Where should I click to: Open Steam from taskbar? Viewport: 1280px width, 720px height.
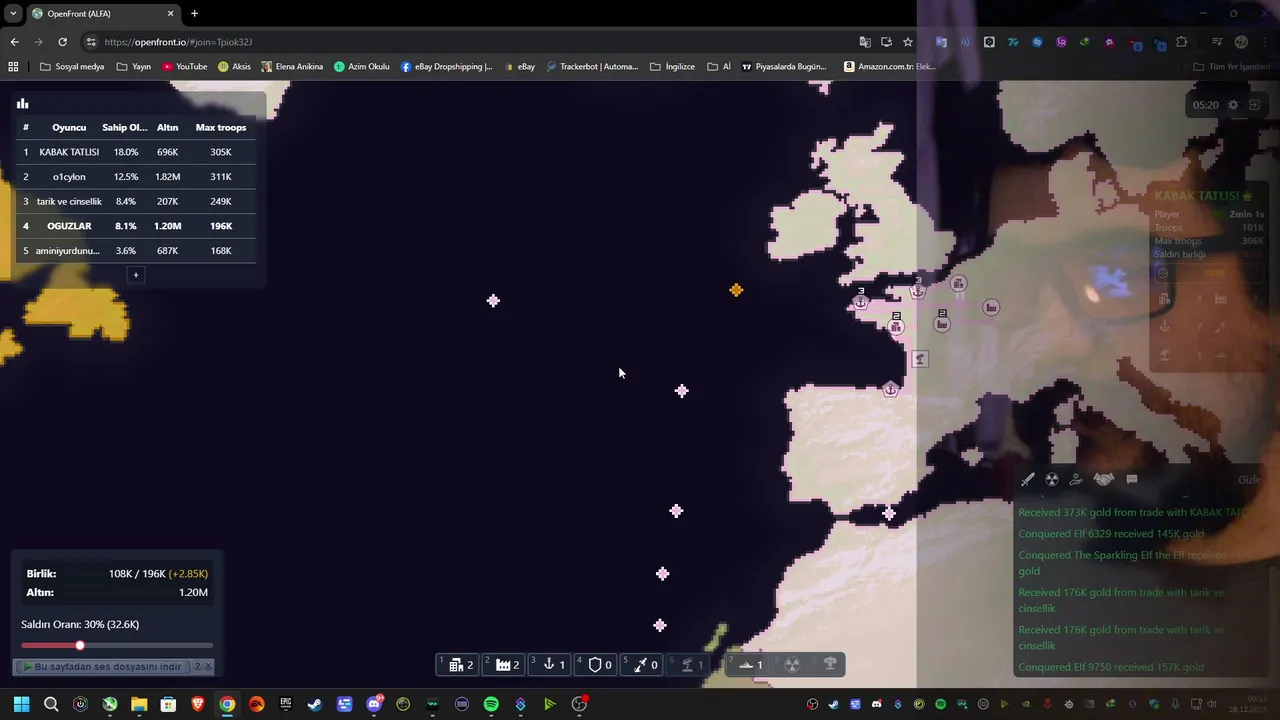click(x=315, y=704)
